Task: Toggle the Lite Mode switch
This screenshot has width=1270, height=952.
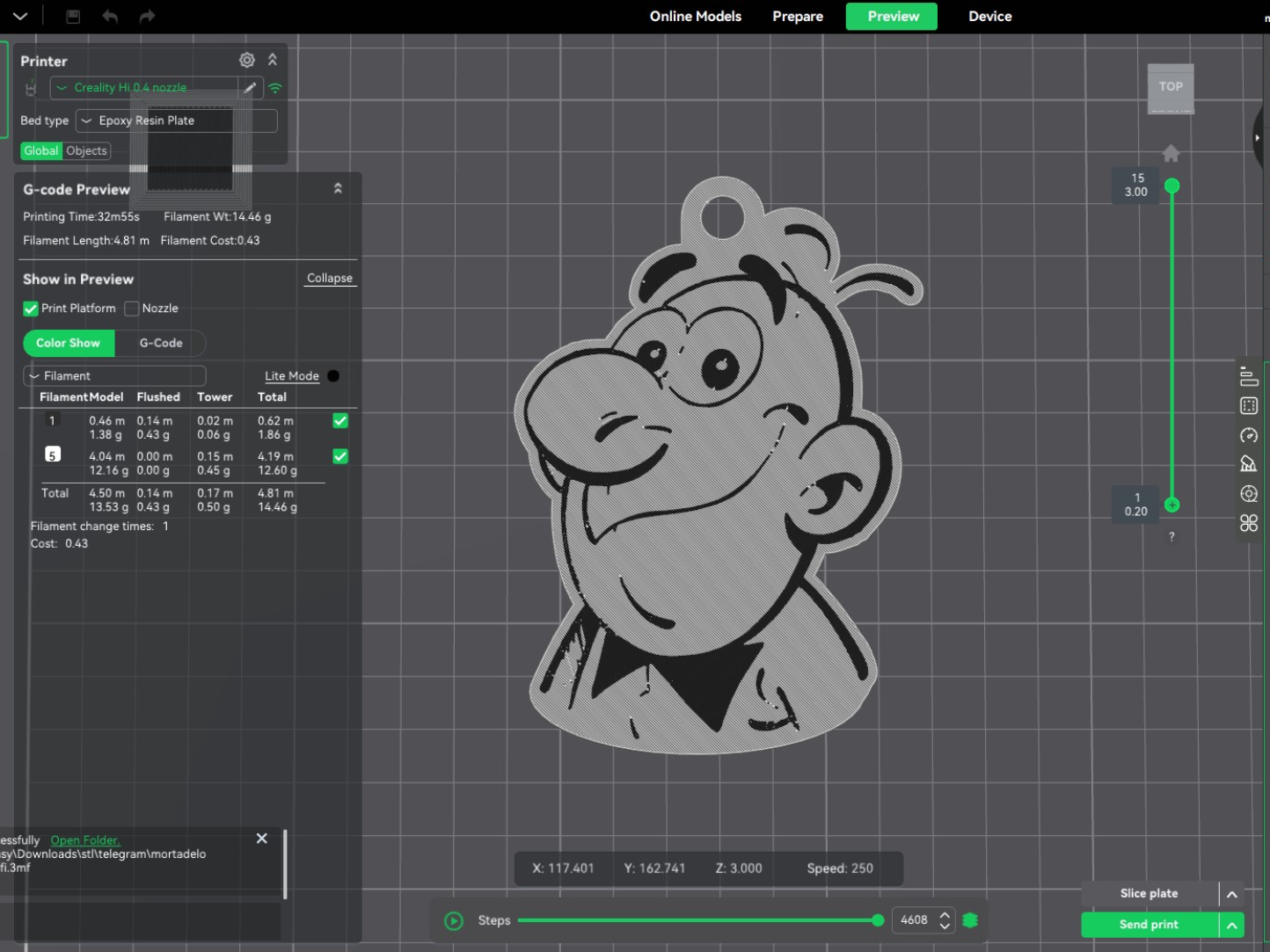Action: (333, 376)
